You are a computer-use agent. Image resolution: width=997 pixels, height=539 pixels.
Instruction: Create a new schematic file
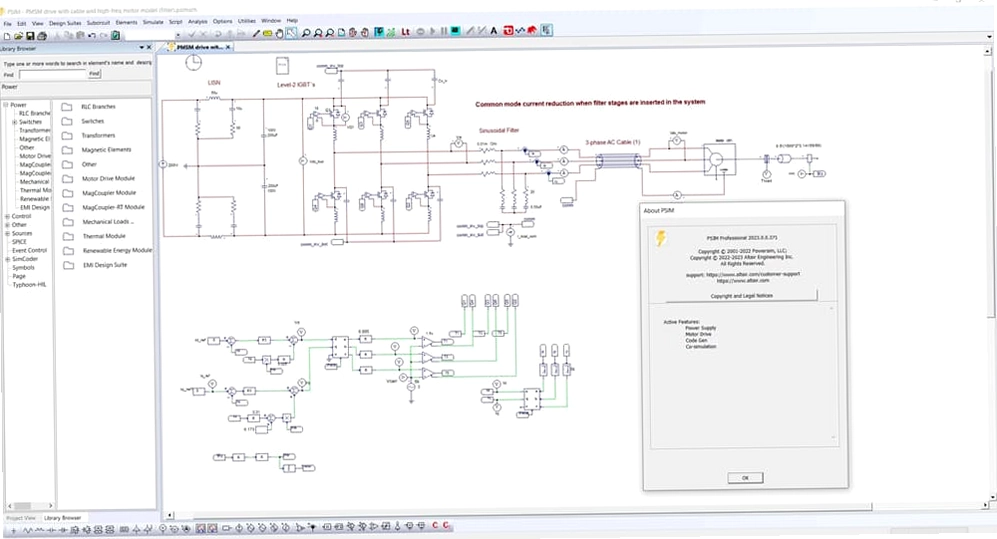(x=7, y=36)
